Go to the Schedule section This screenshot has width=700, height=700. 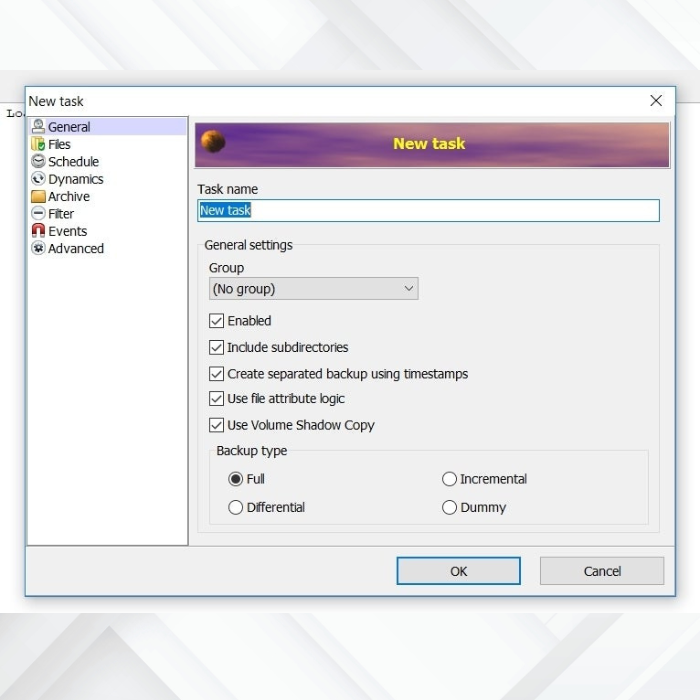[x=74, y=162]
